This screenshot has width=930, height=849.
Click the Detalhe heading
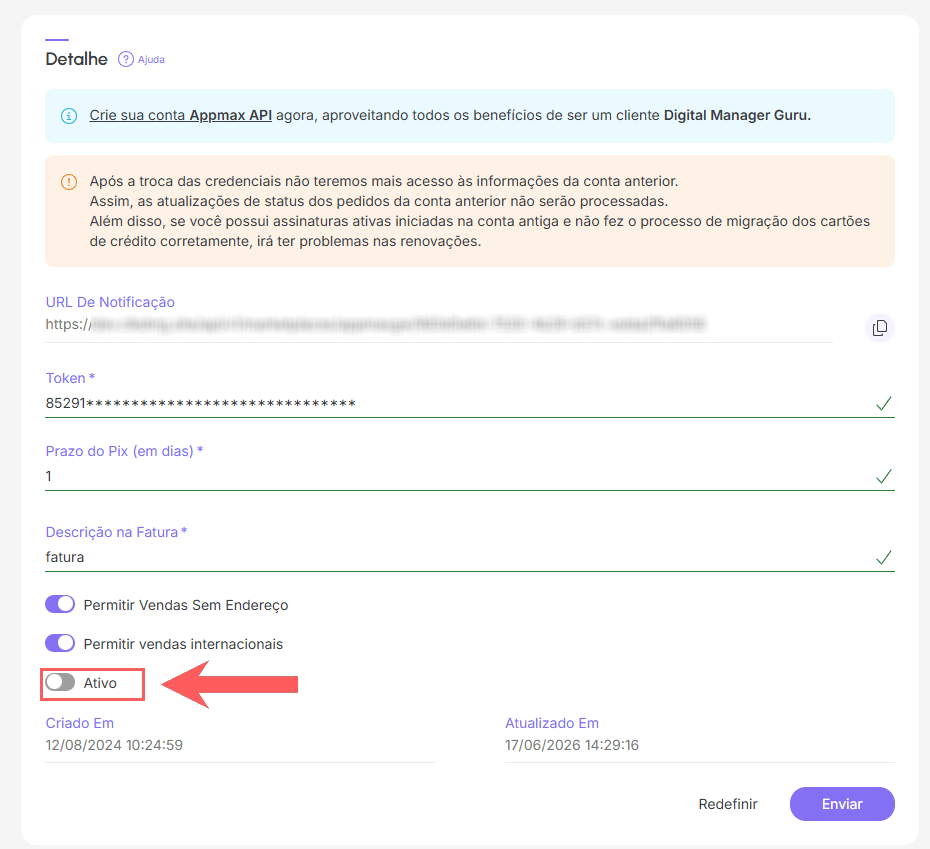[77, 59]
